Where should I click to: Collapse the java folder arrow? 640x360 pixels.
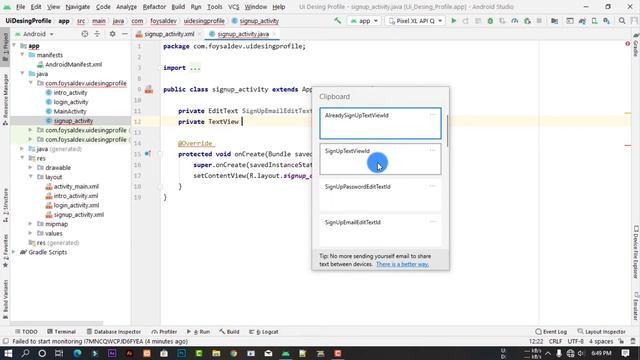coord(22,73)
